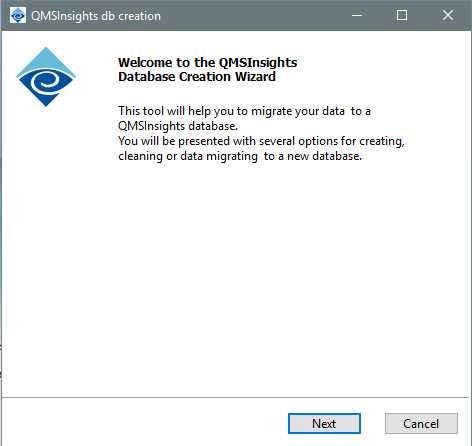Click Next to continue the wizard
Viewport: 472px width, 446px height.
(324, 423)
